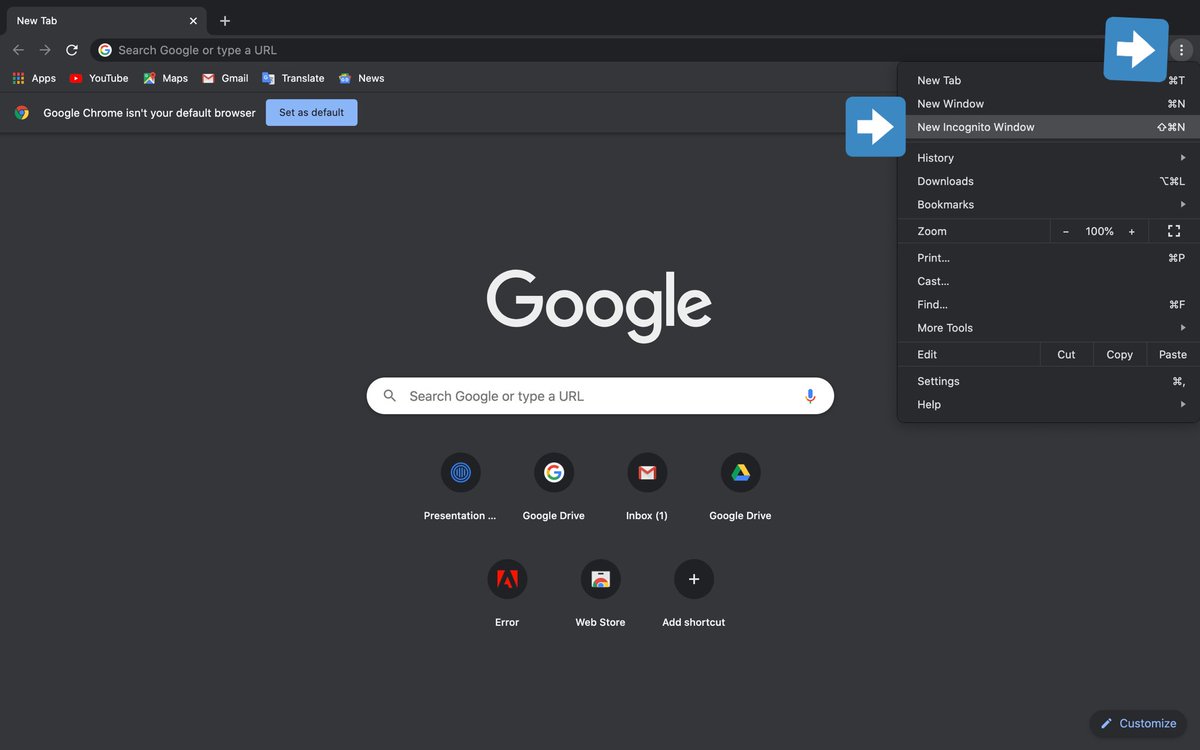
Task: Close the New Tab tab
Action: [x=193, y=21]
